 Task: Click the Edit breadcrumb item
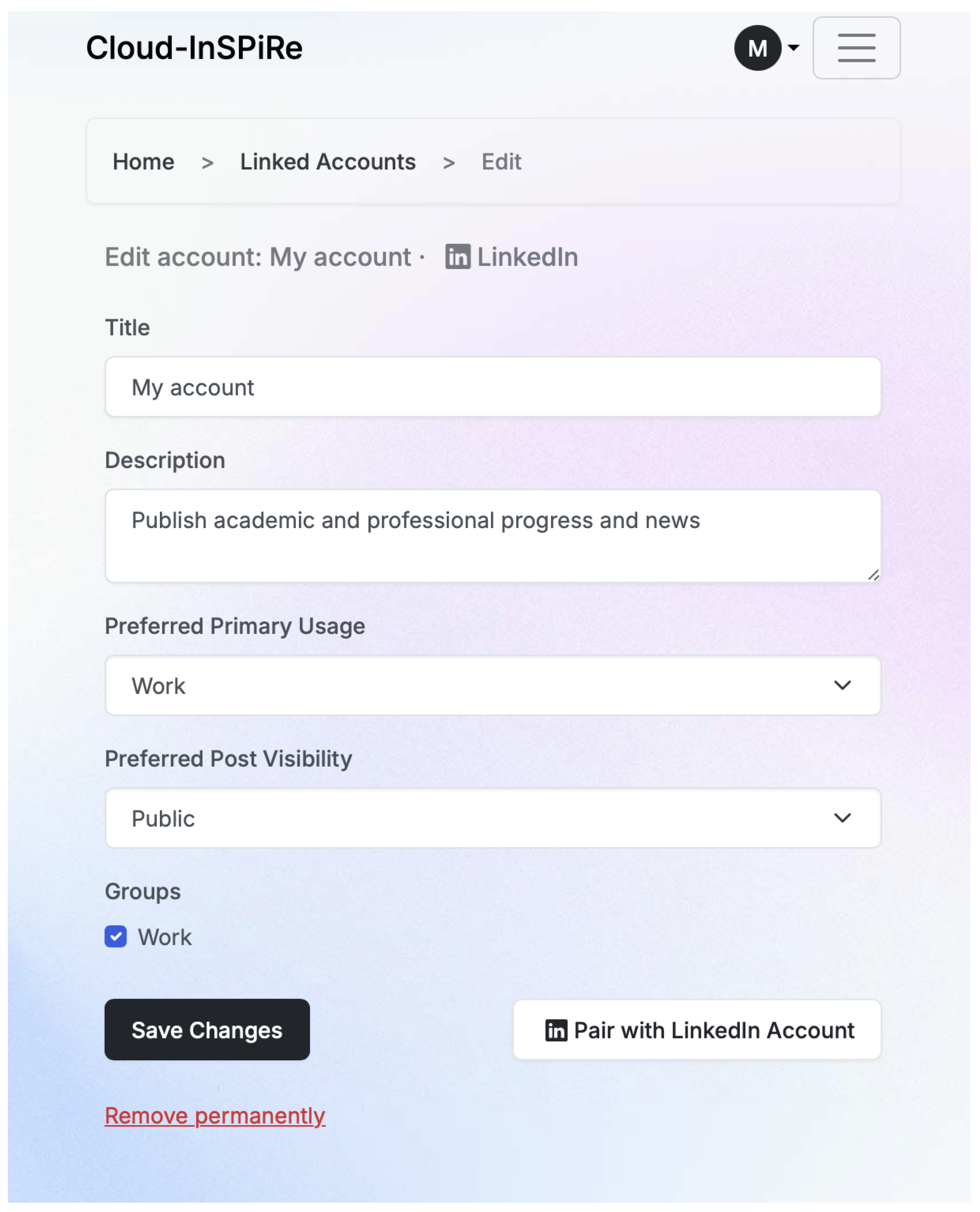tap(501, 162)
